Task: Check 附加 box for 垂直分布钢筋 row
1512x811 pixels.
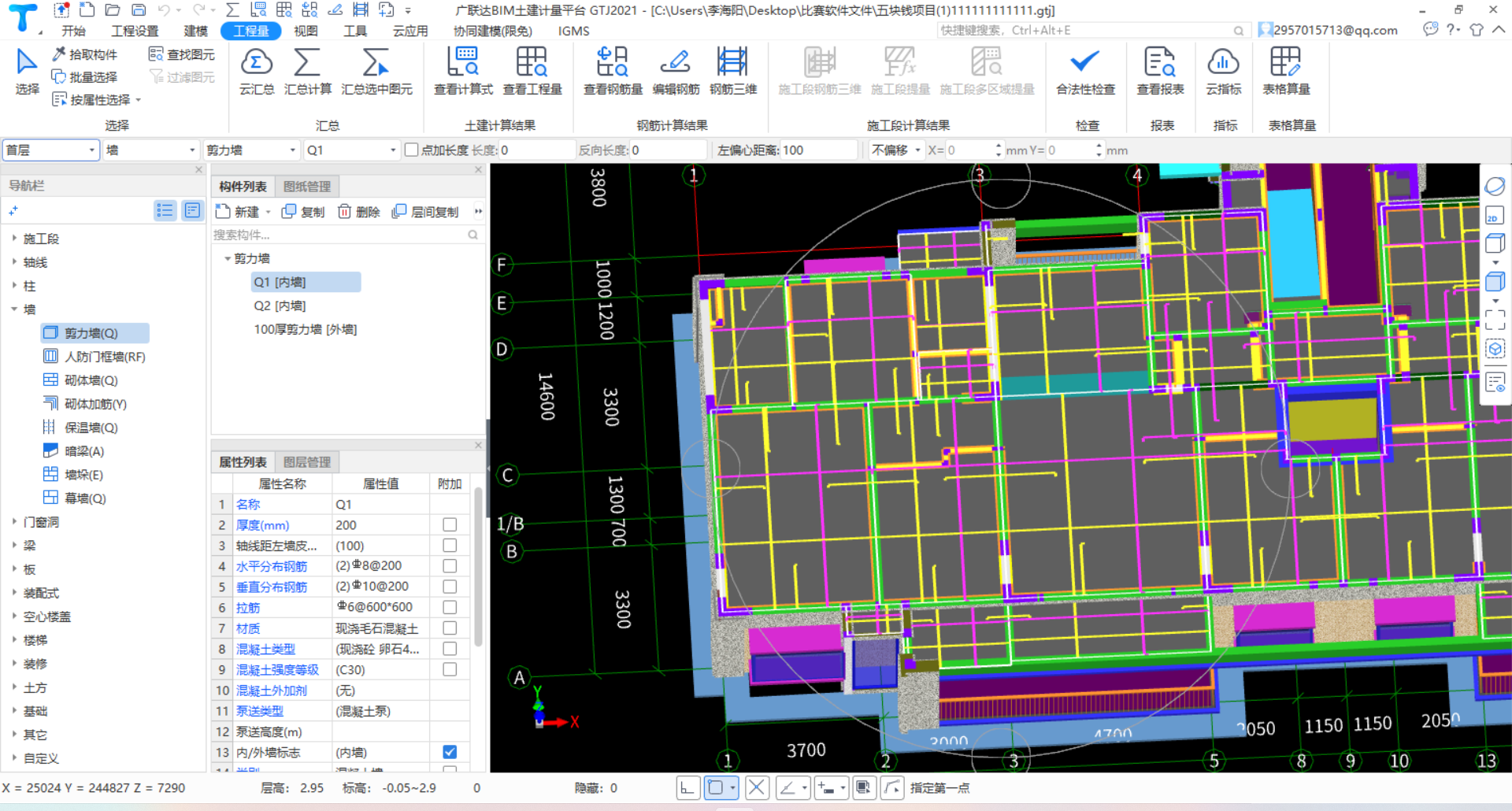Action: point(450,587)
